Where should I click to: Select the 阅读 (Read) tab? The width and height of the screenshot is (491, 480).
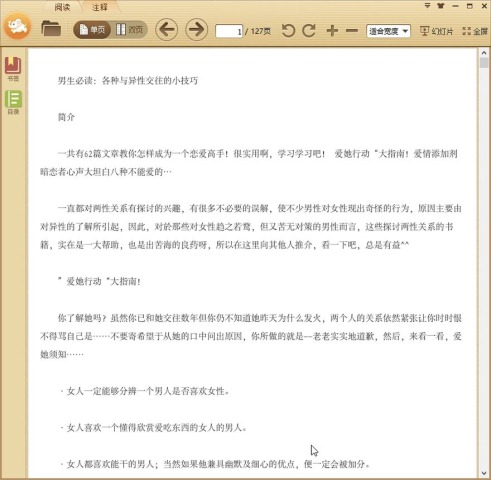[62, 7]
